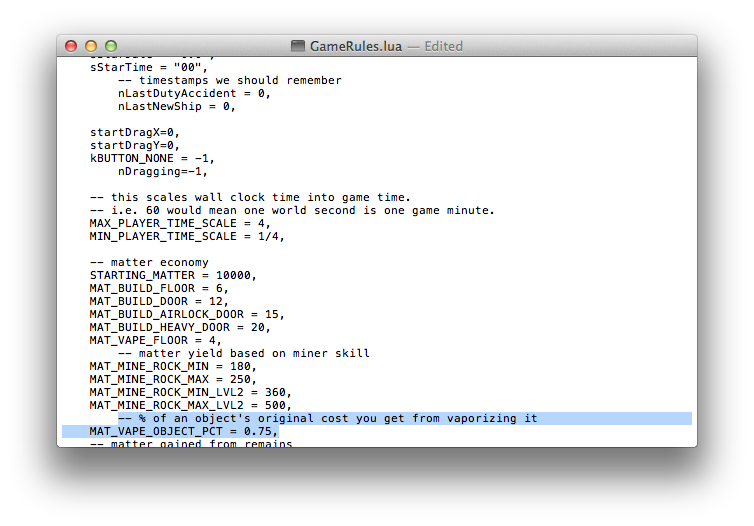Viewport: 754px width, 526px height.
Task: Put cursor on the nLastNewShip line
Action: coord(176,106)
